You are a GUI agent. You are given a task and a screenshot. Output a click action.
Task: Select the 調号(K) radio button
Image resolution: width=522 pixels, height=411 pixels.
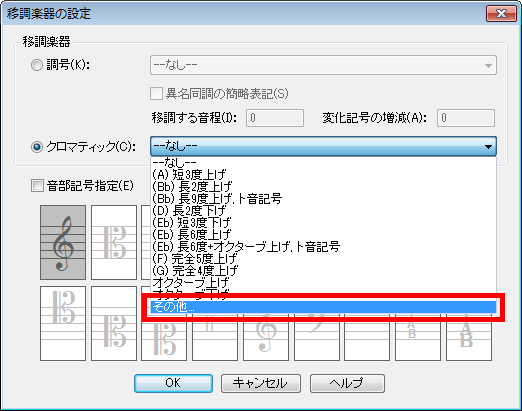(x=37, y=65)
